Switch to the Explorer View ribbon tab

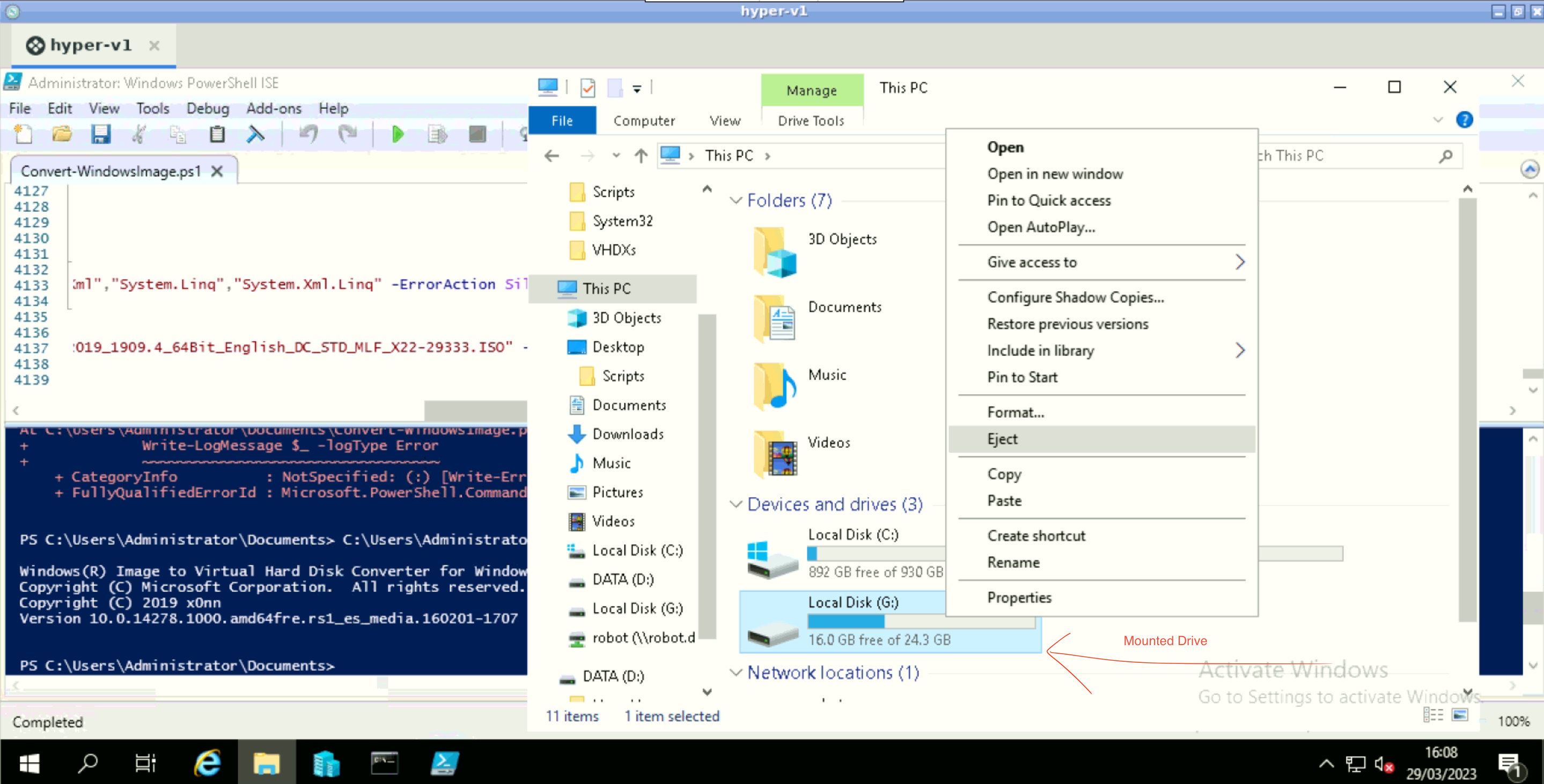pyautogui.click(x=725, y=120)
